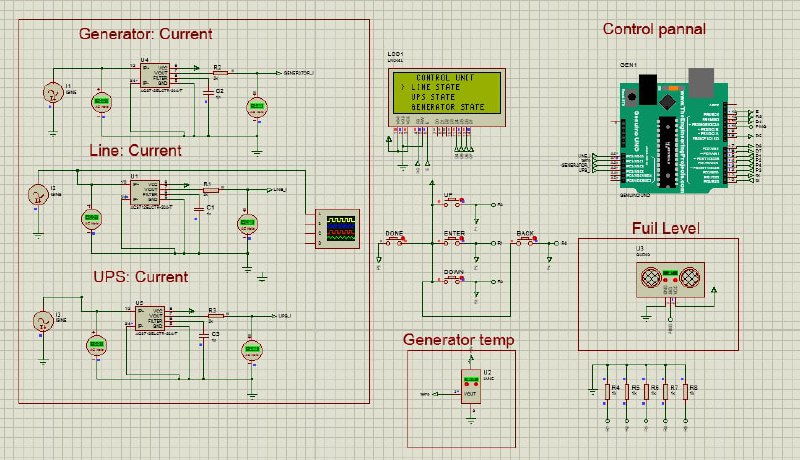
Task: Click the temp terminal beside U2 VOUT
Action: [429, 394]
